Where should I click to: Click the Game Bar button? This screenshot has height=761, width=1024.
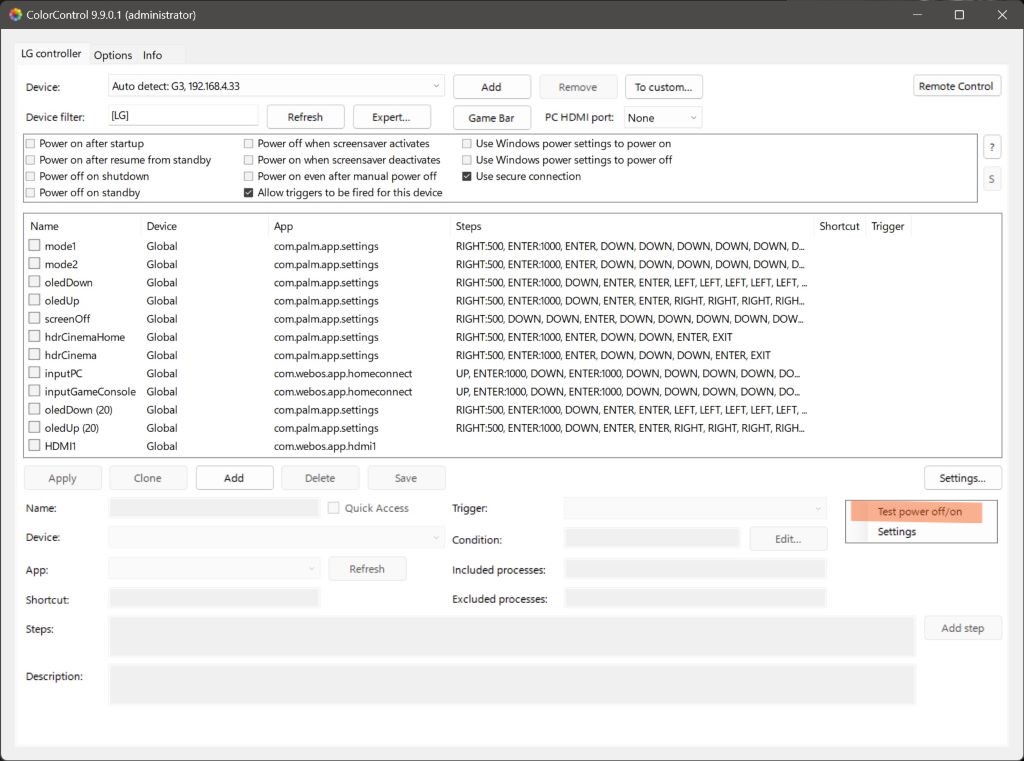click(x=491, y=118)
